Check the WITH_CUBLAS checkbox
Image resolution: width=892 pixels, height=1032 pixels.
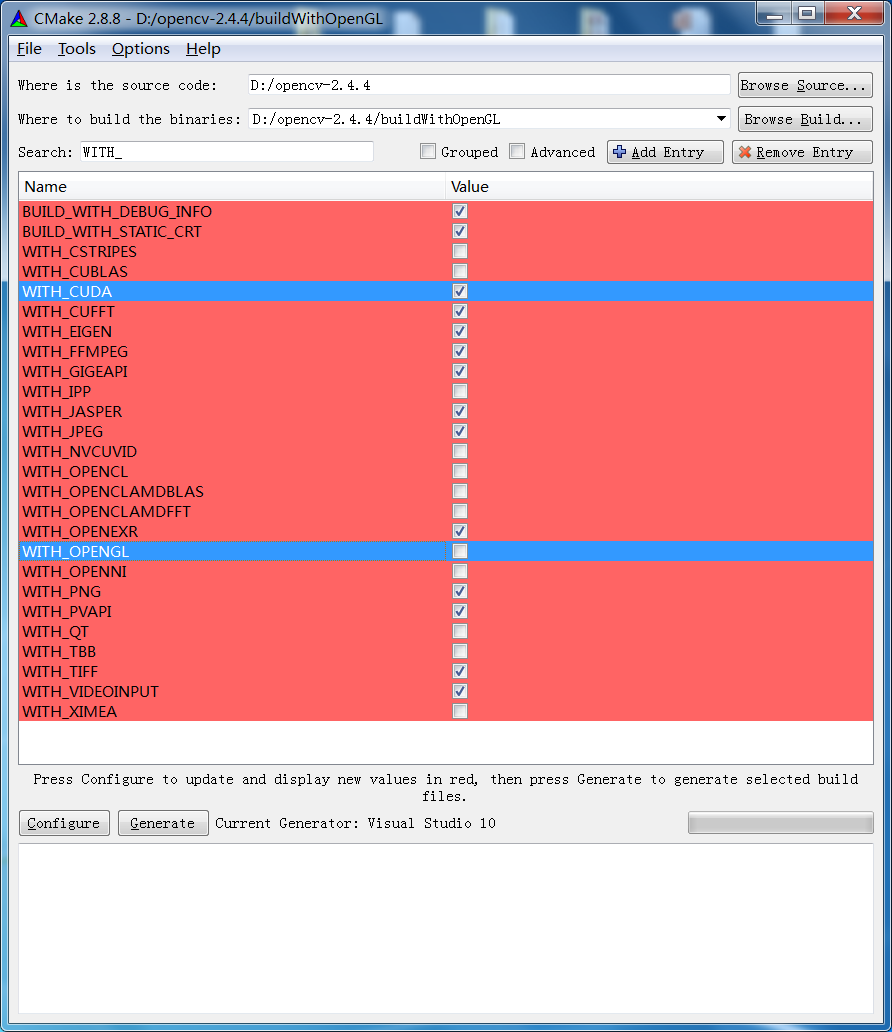click(460, 271)
